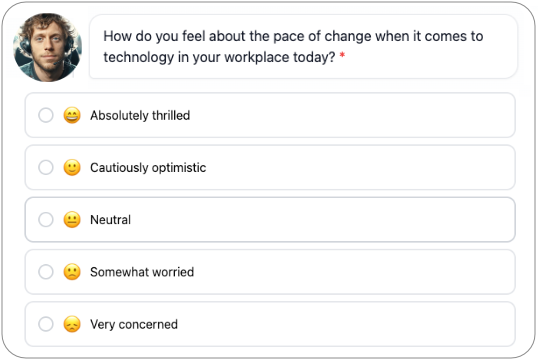Screen dimensions: 538x360
Task: Select the Somewhat worried radio button
Action: click(46, 272)
